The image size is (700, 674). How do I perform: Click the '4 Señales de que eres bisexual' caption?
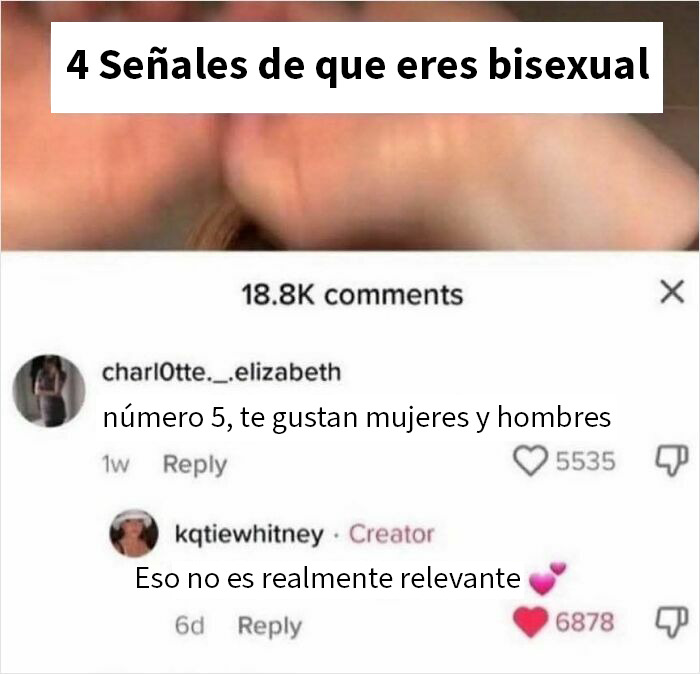357,66
